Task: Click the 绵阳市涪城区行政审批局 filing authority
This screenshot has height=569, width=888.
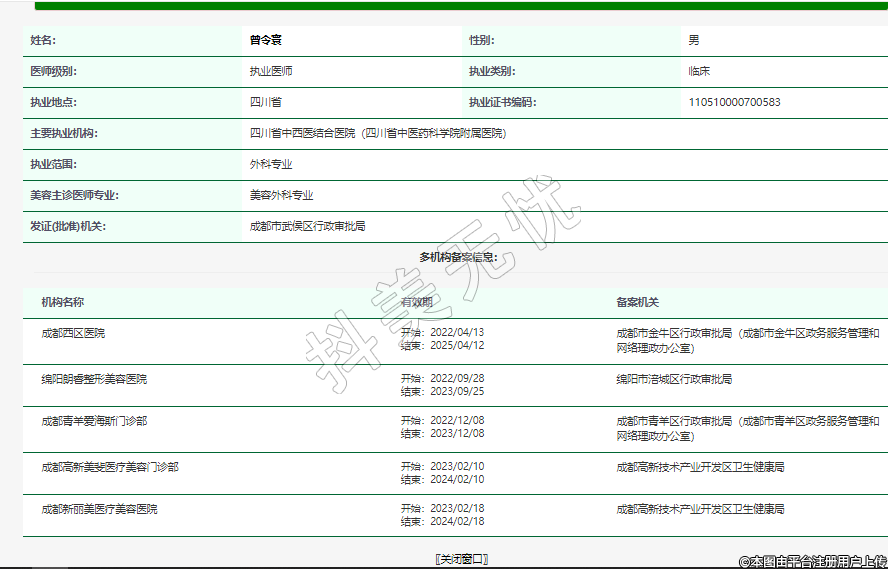Action: click(x=674, y=380)
